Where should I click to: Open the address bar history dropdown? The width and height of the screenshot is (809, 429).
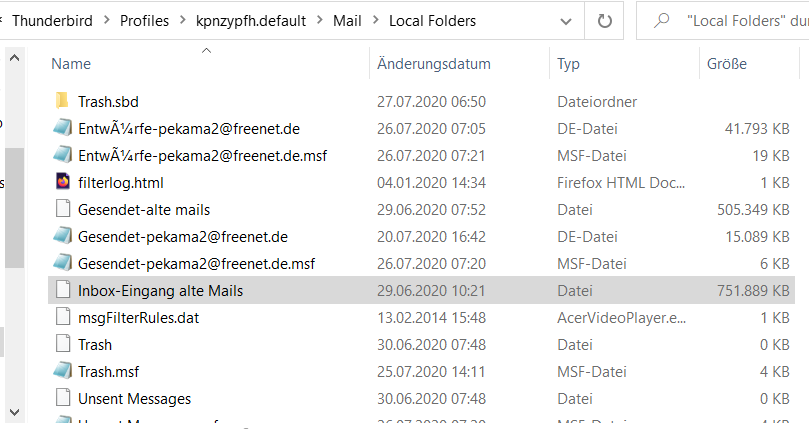[568, 20]
